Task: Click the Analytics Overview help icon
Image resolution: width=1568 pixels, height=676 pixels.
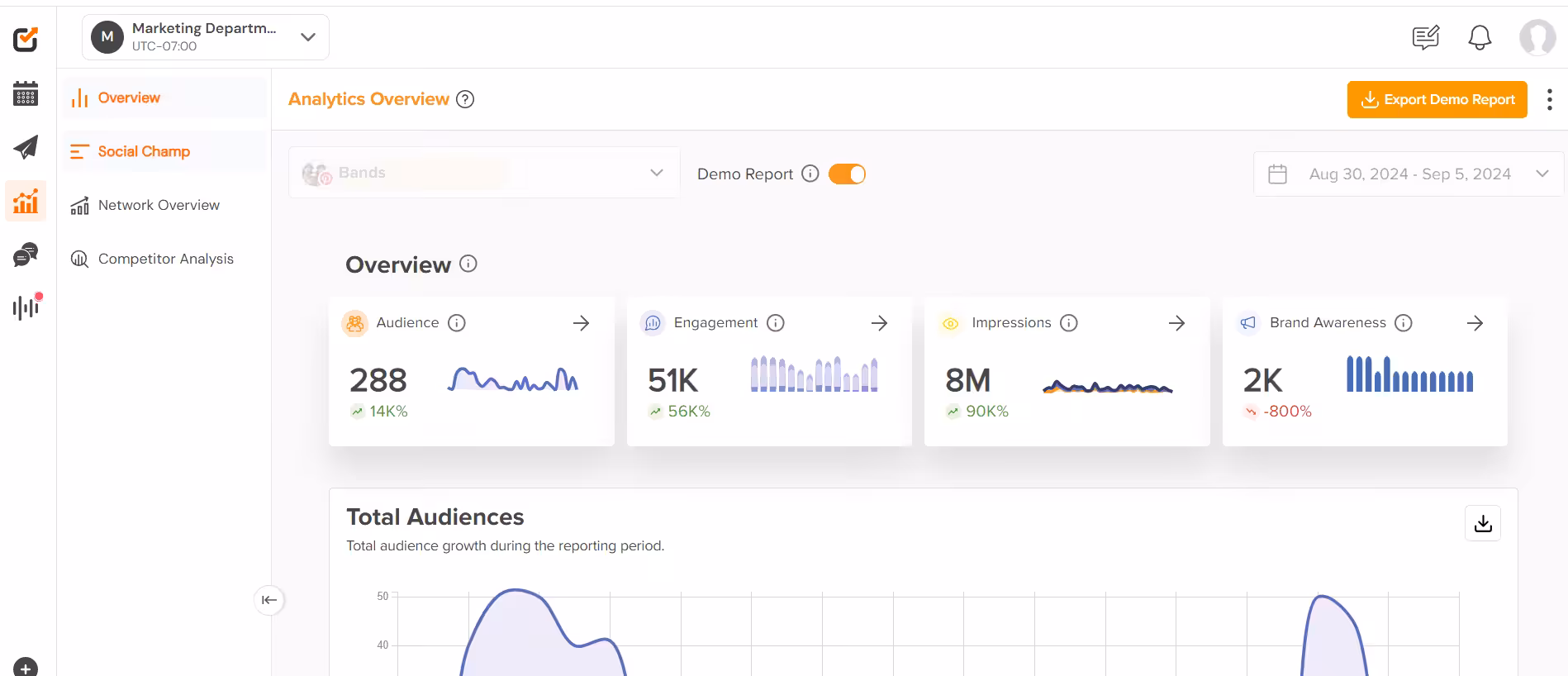Action: (466, 99)
